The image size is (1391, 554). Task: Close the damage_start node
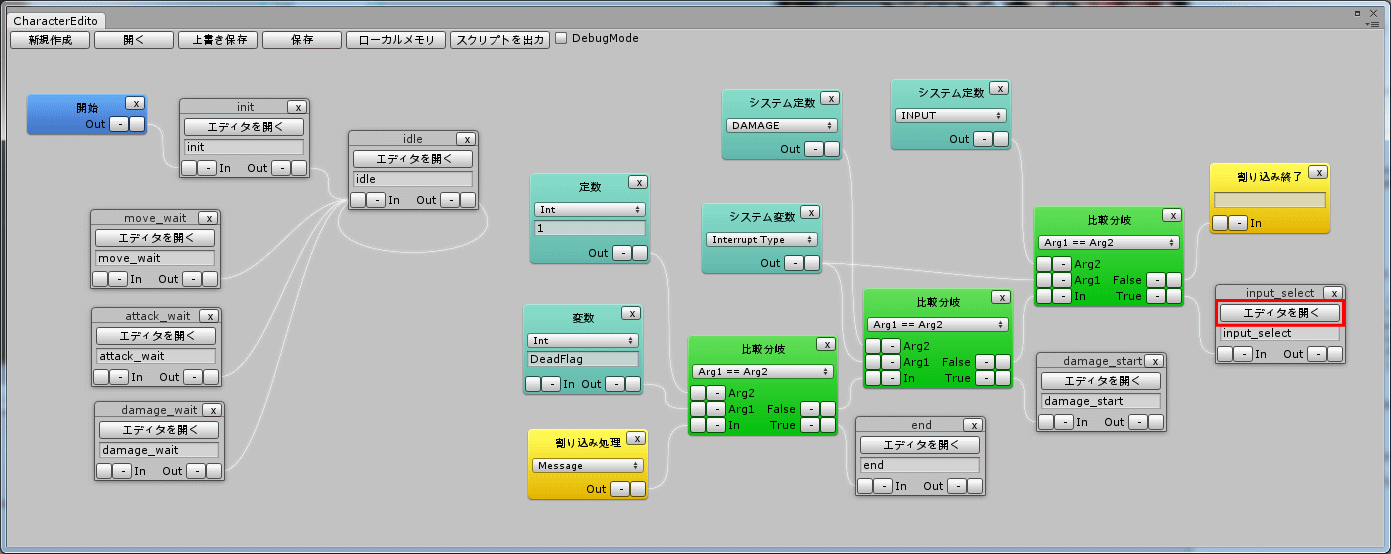click(x=1154, y=361)
